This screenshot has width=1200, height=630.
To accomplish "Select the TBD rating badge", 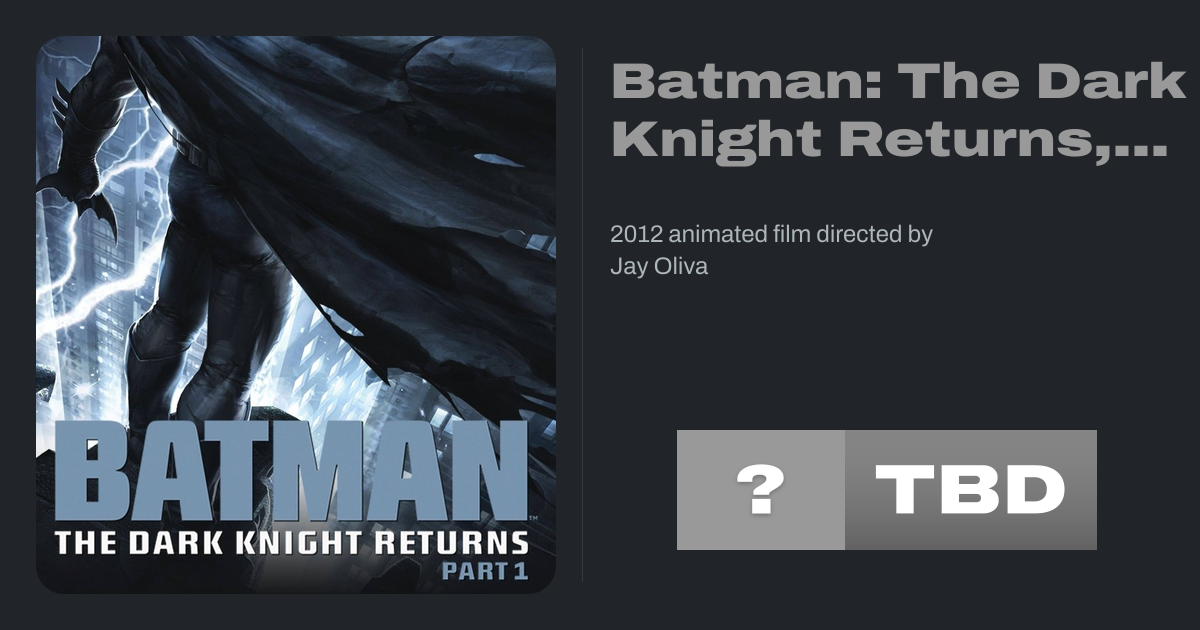I will [x=970, y=490].
